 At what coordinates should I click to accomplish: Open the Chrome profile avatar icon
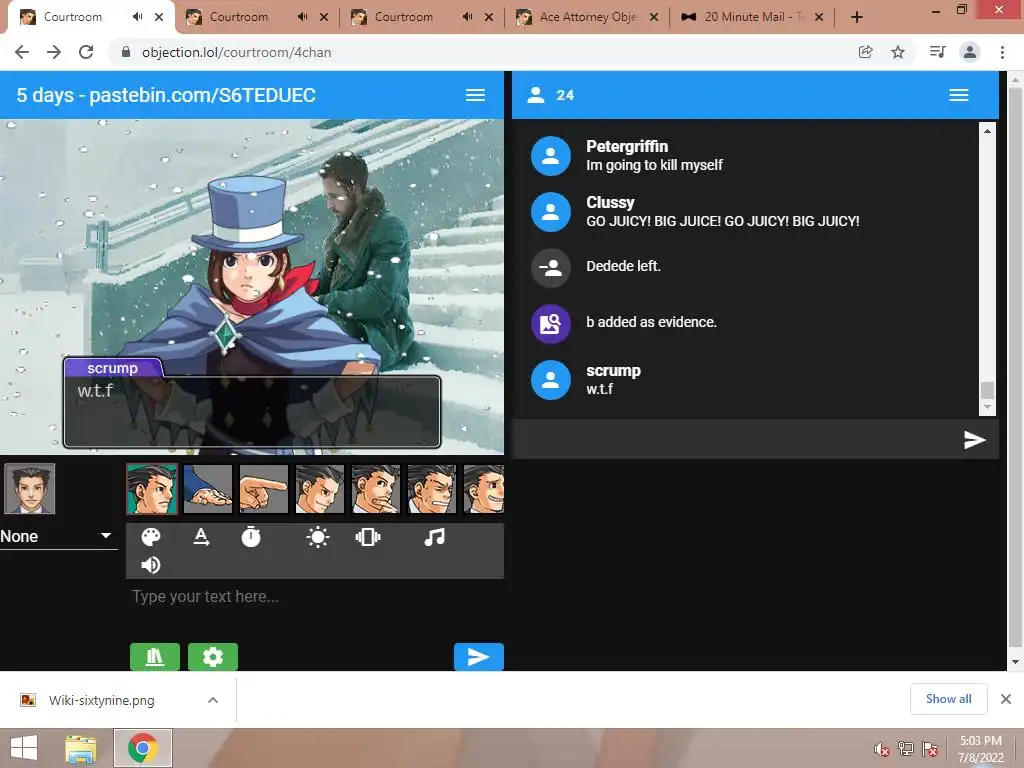[970, 52]
